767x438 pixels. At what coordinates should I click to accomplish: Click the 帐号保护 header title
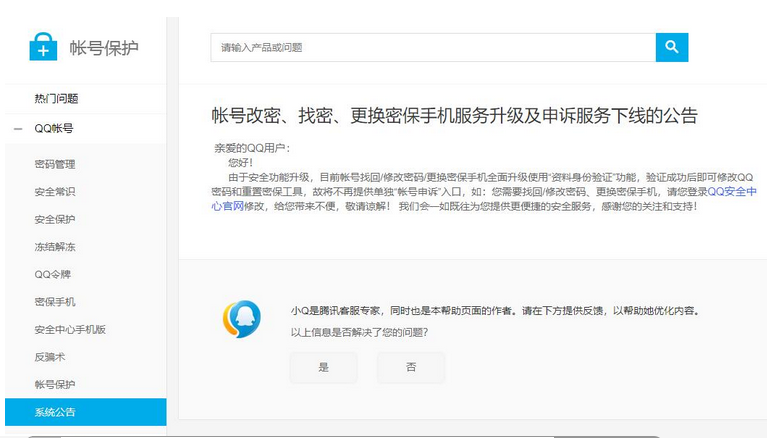point(104,48)
